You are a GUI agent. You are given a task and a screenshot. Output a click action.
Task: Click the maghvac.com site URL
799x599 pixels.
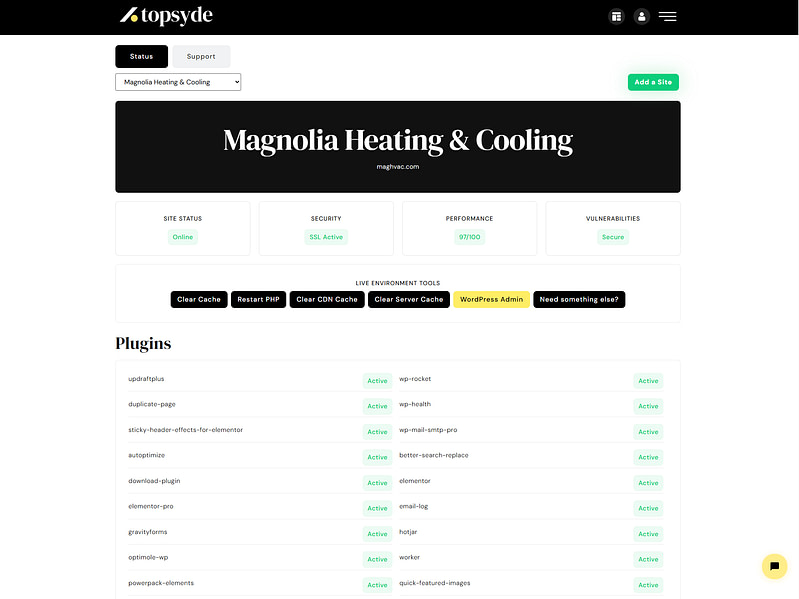click(x=398, y=167)
